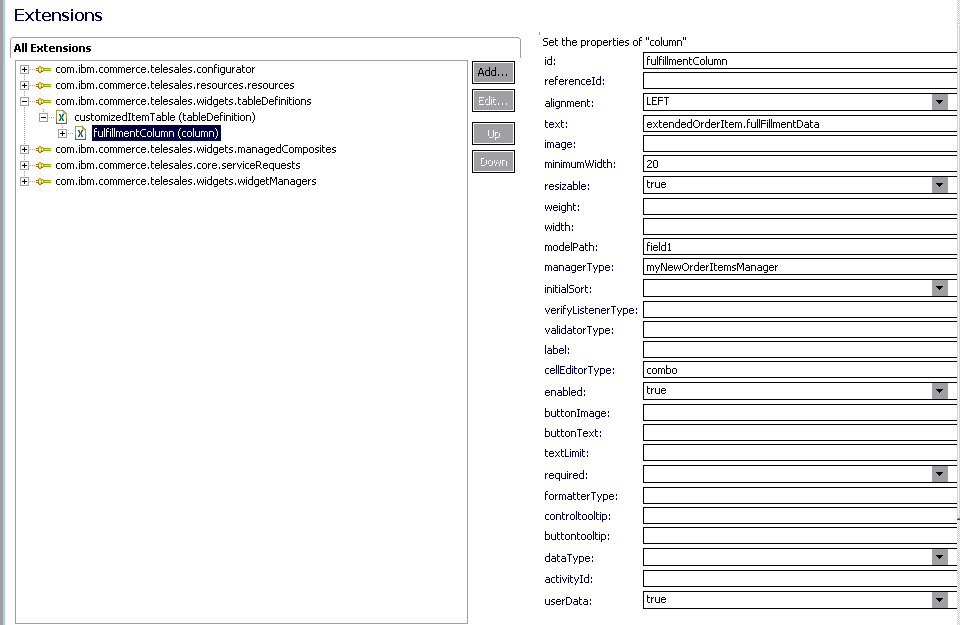The height and width of the screenshot is (625, 960).
Task: Select com.ibm.commerce.telesales.core.serviceRequests row
Action: 178,165
